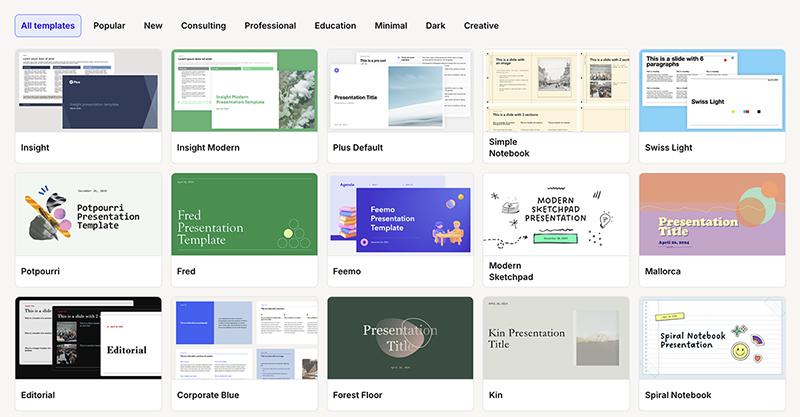The image size is (800, 417).
Task: Click the Insight Modern label
Action: (x=208, y=148)
